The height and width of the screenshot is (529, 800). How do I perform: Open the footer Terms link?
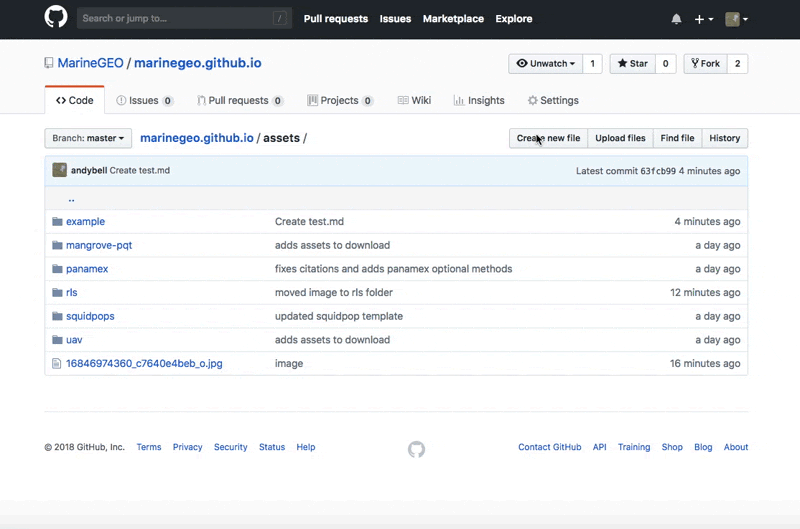(148, 447)
